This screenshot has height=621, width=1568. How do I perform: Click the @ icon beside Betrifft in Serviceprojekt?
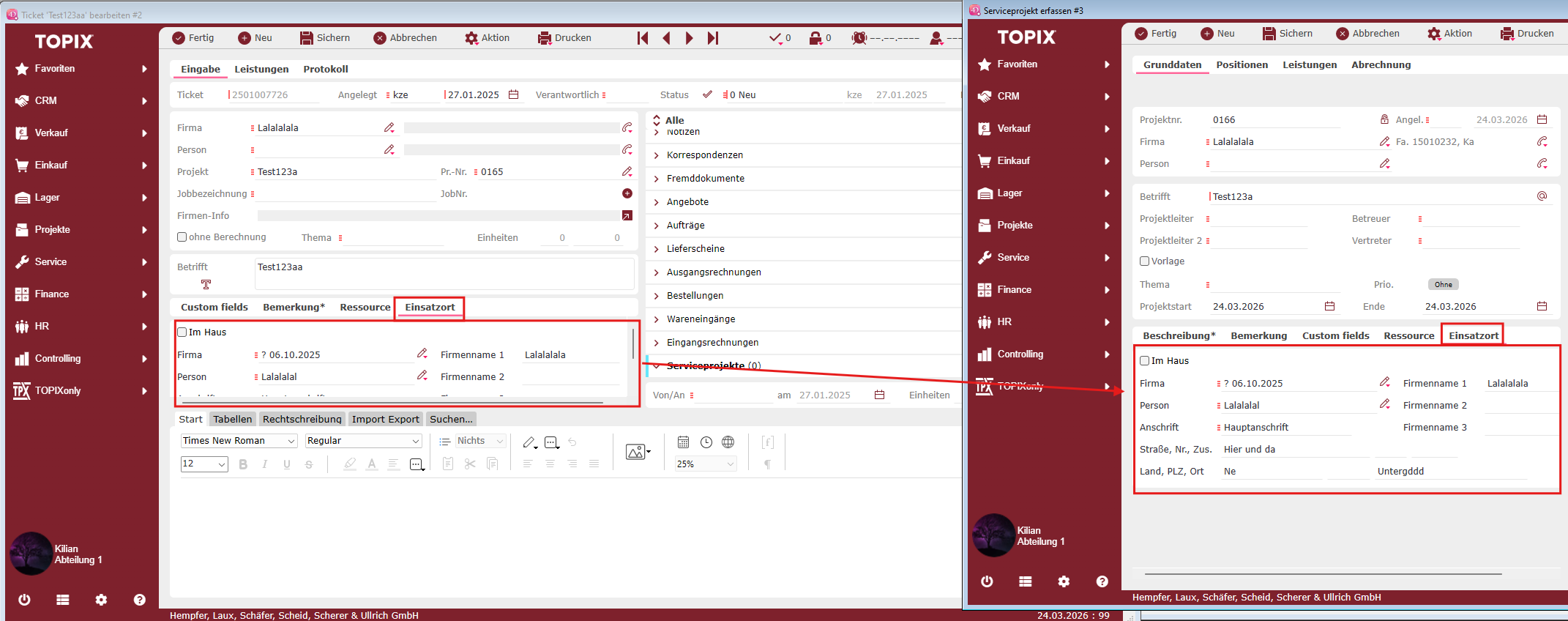point(1542,196)
